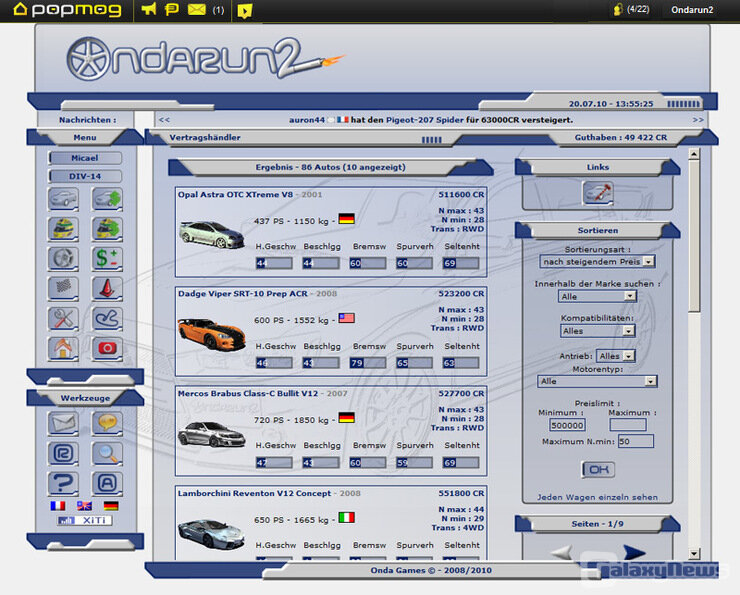
Task: Switch language to German flag
Action: click(x=111, y=506)
